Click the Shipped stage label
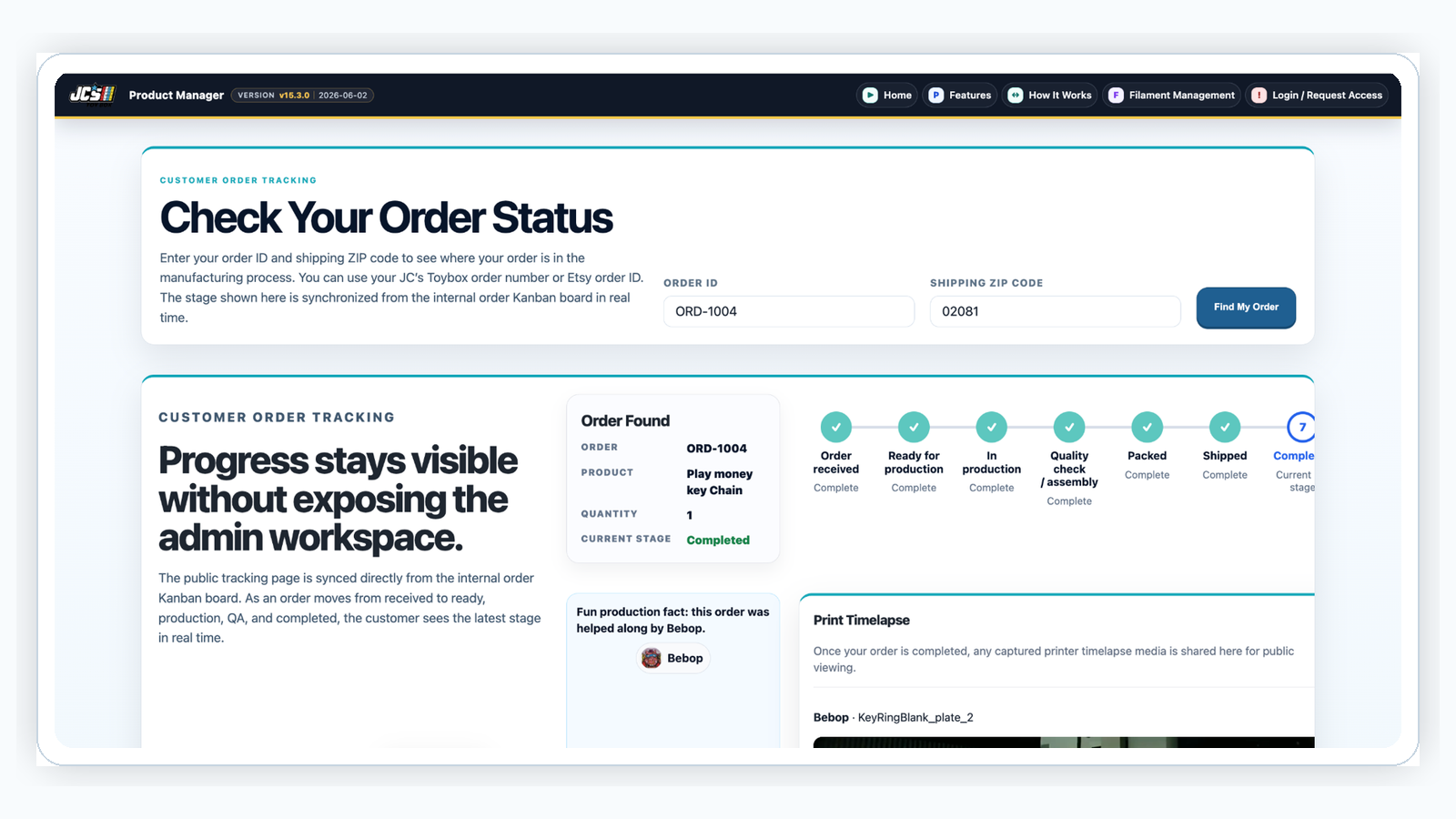1456x819 pixels. click(1225, 456)
